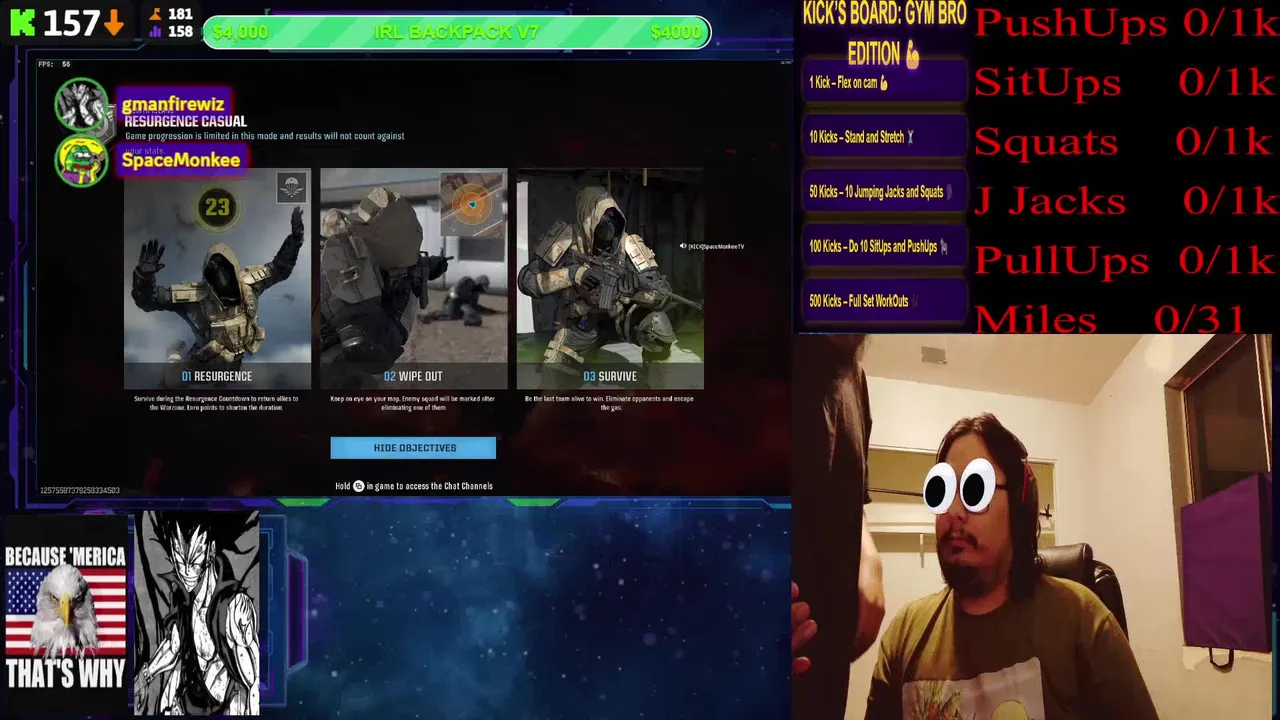Click the black-and-white manga character image

tap(198, 614)
